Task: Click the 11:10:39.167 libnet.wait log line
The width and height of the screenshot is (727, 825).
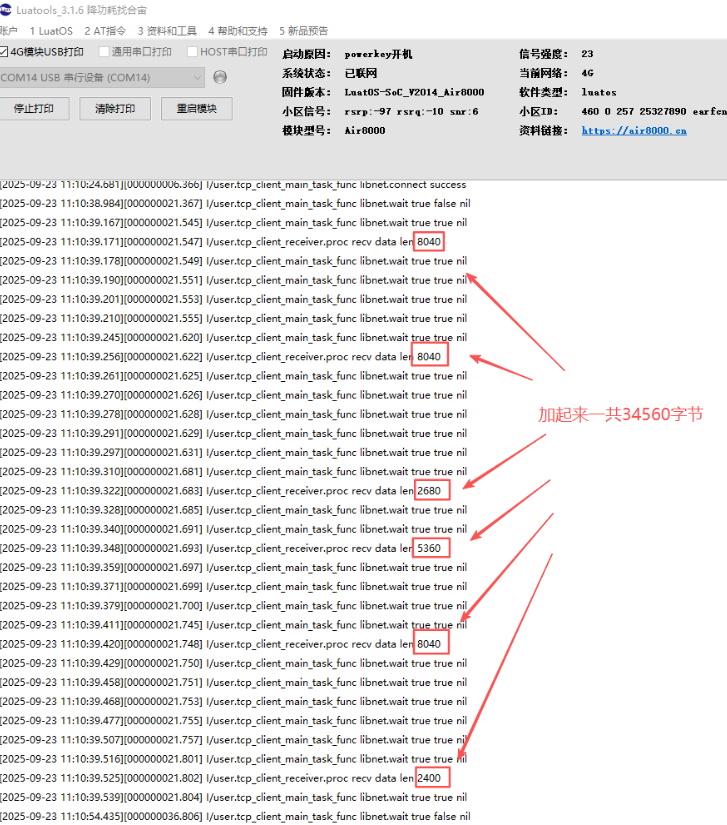Action: [x=234, y=223]
